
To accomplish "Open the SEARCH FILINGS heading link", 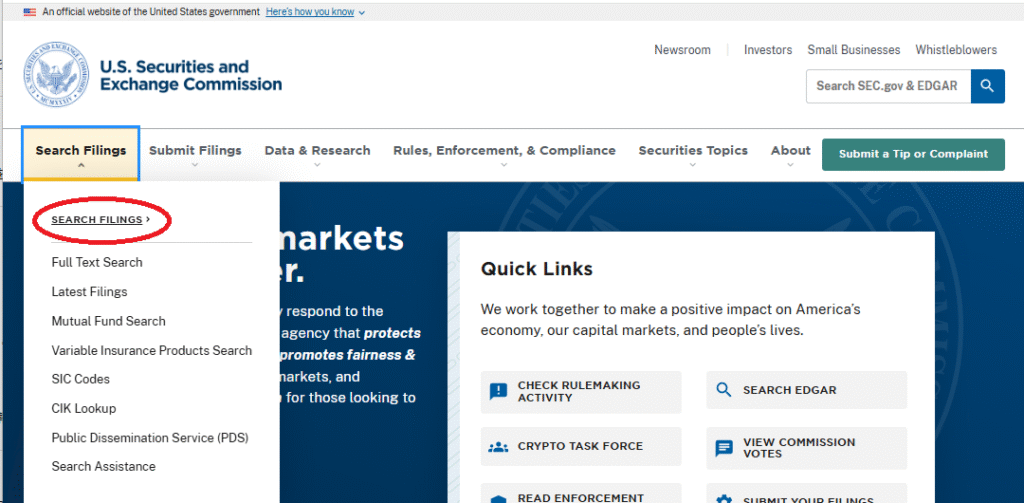I will [x=101, y=220].
